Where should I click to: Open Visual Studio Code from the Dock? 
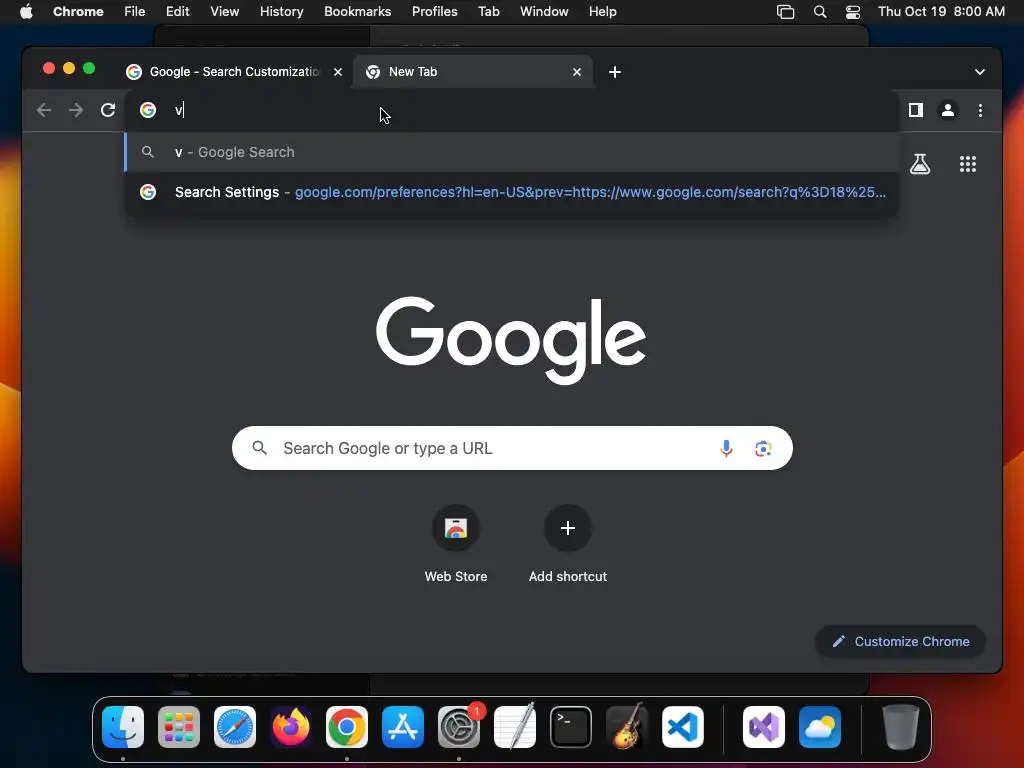click(682, 727)
